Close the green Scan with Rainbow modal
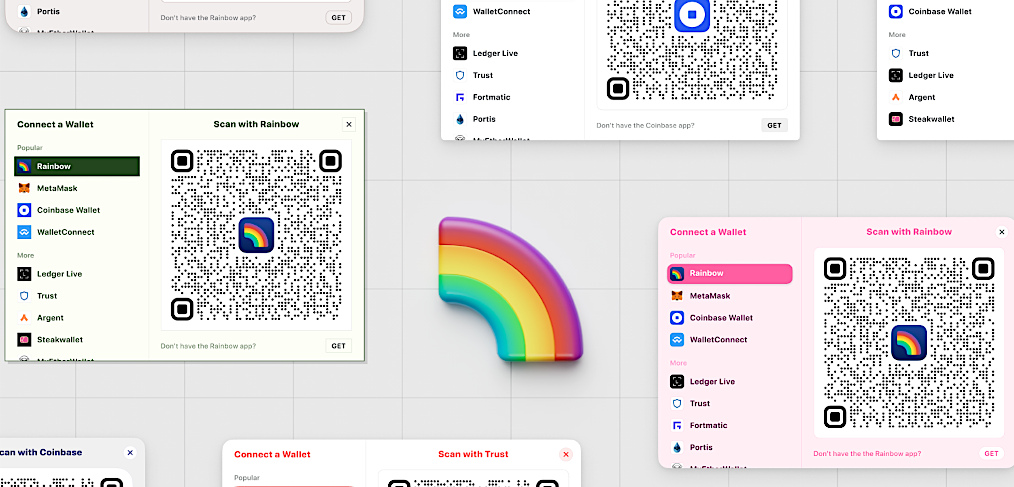The width and height of the screenshot is (1014, 487). pos(349,124)
